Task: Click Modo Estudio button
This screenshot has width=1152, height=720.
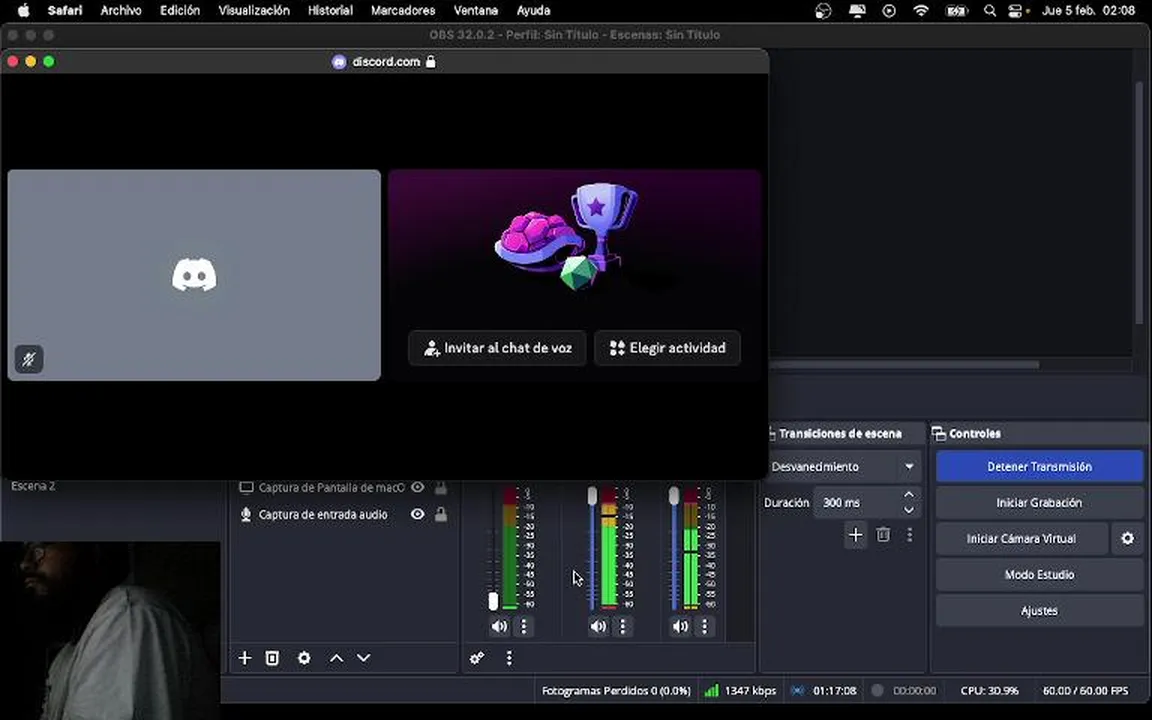Action: 1040,575
